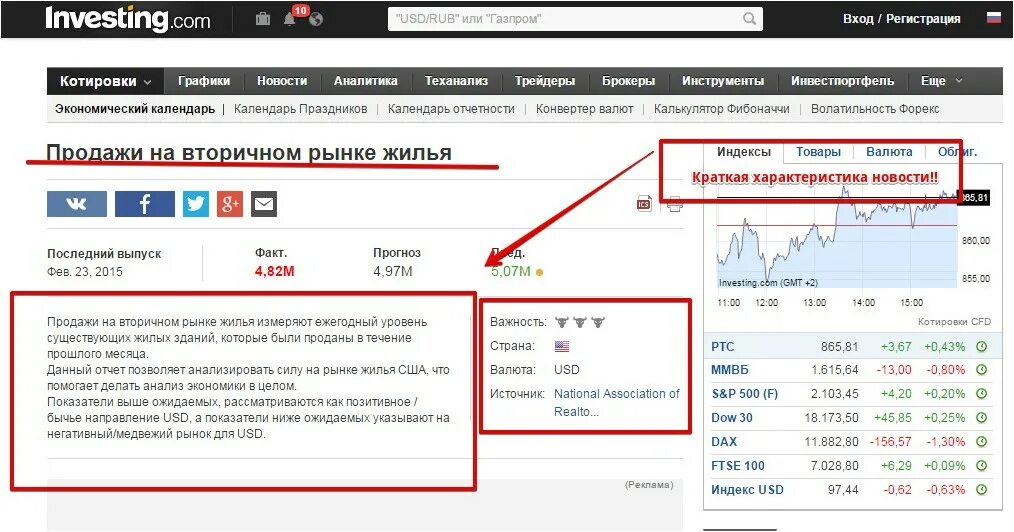This screenshot has height=532, width=1014.
Task: Click the Котировки CFD label
Action: 954,321
